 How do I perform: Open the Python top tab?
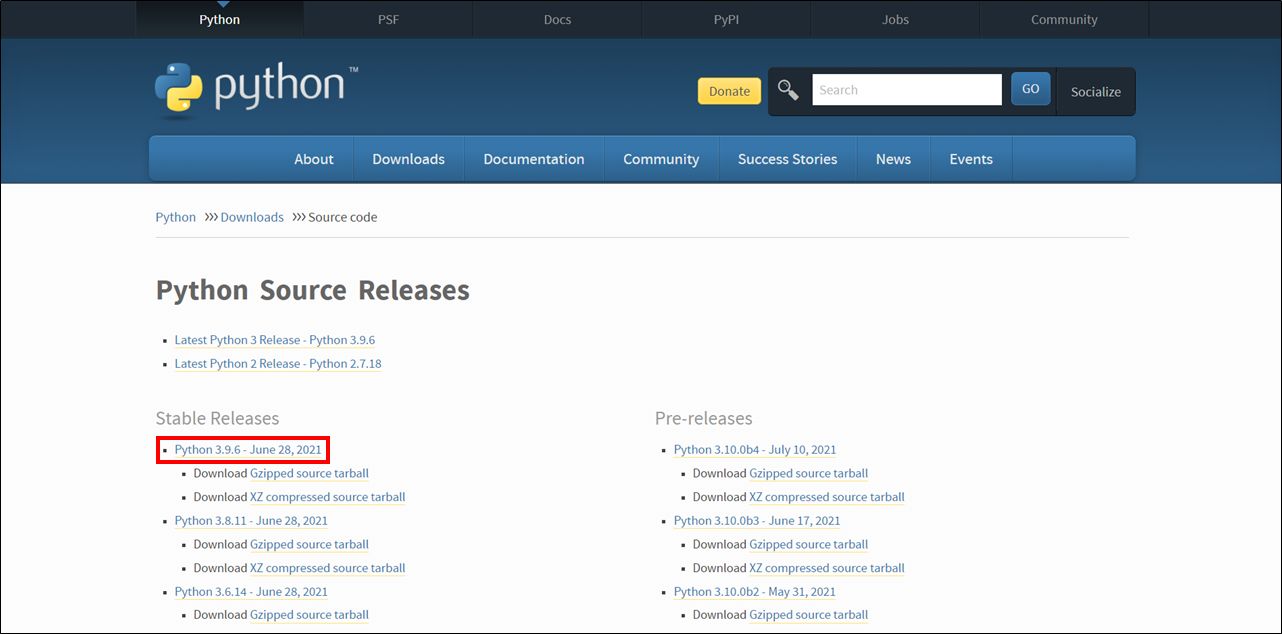point(219,19)
